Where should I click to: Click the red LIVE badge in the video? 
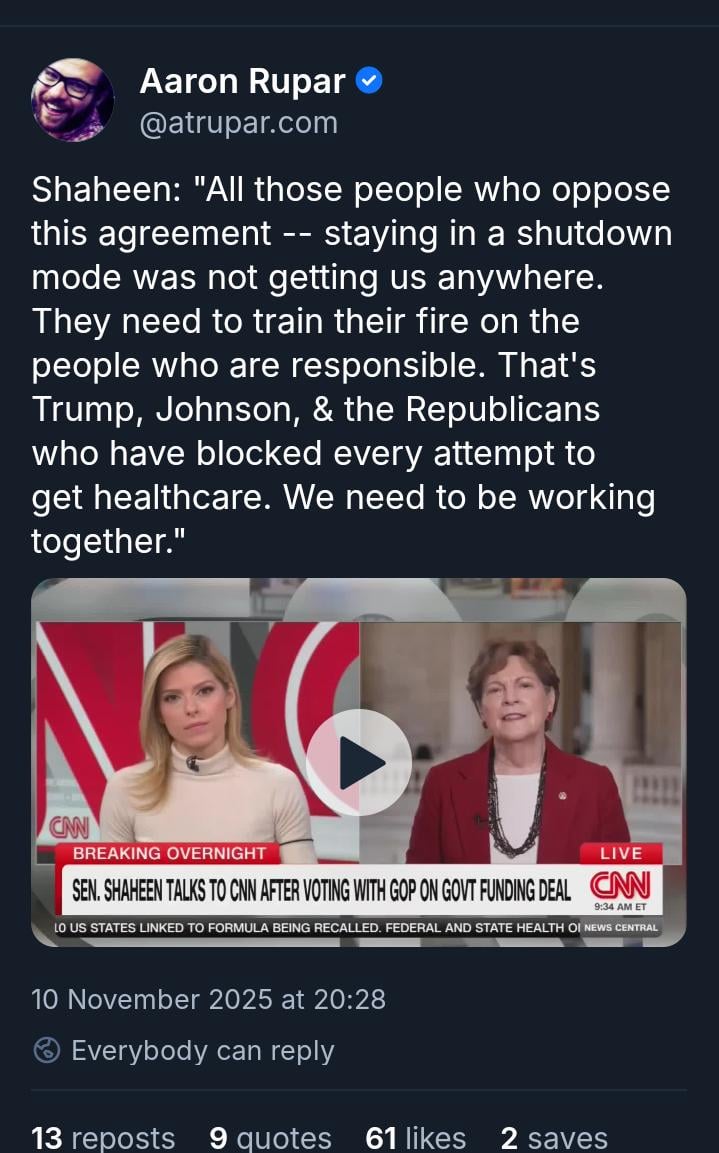pyautogui.click(x=621, y=854)
